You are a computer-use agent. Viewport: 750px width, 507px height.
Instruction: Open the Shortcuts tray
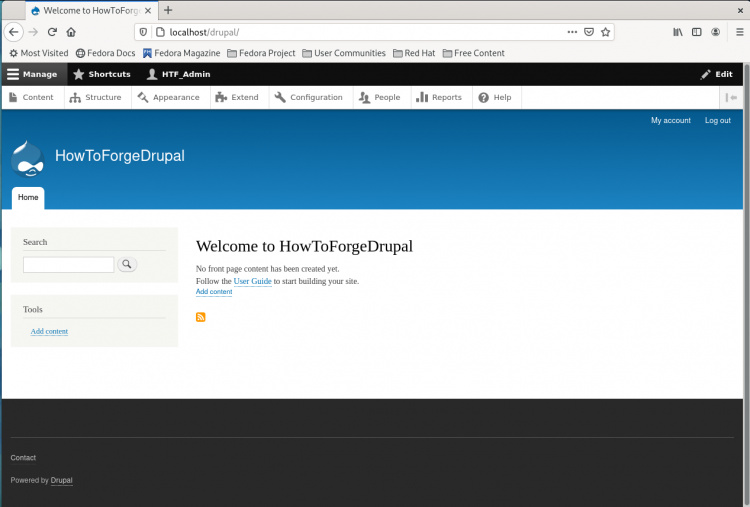[102, 74]
